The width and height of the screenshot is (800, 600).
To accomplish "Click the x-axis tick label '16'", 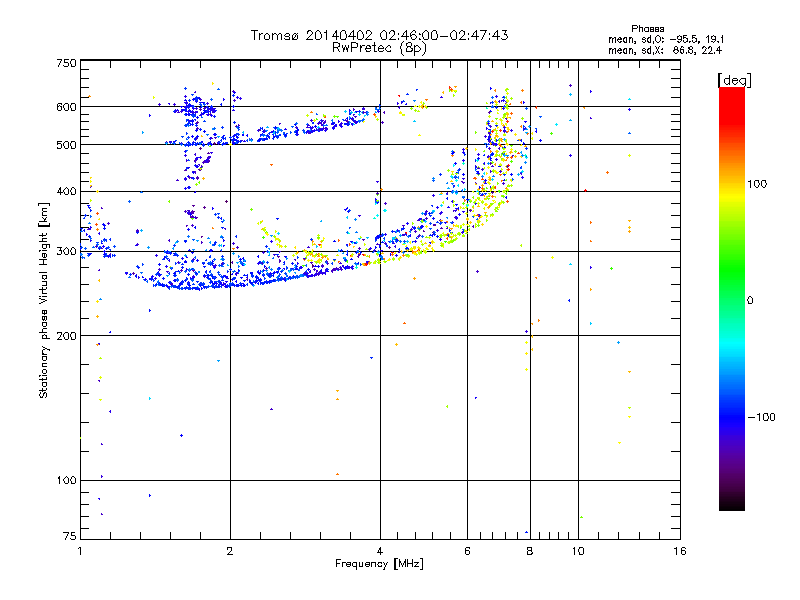I will (680, 551).
